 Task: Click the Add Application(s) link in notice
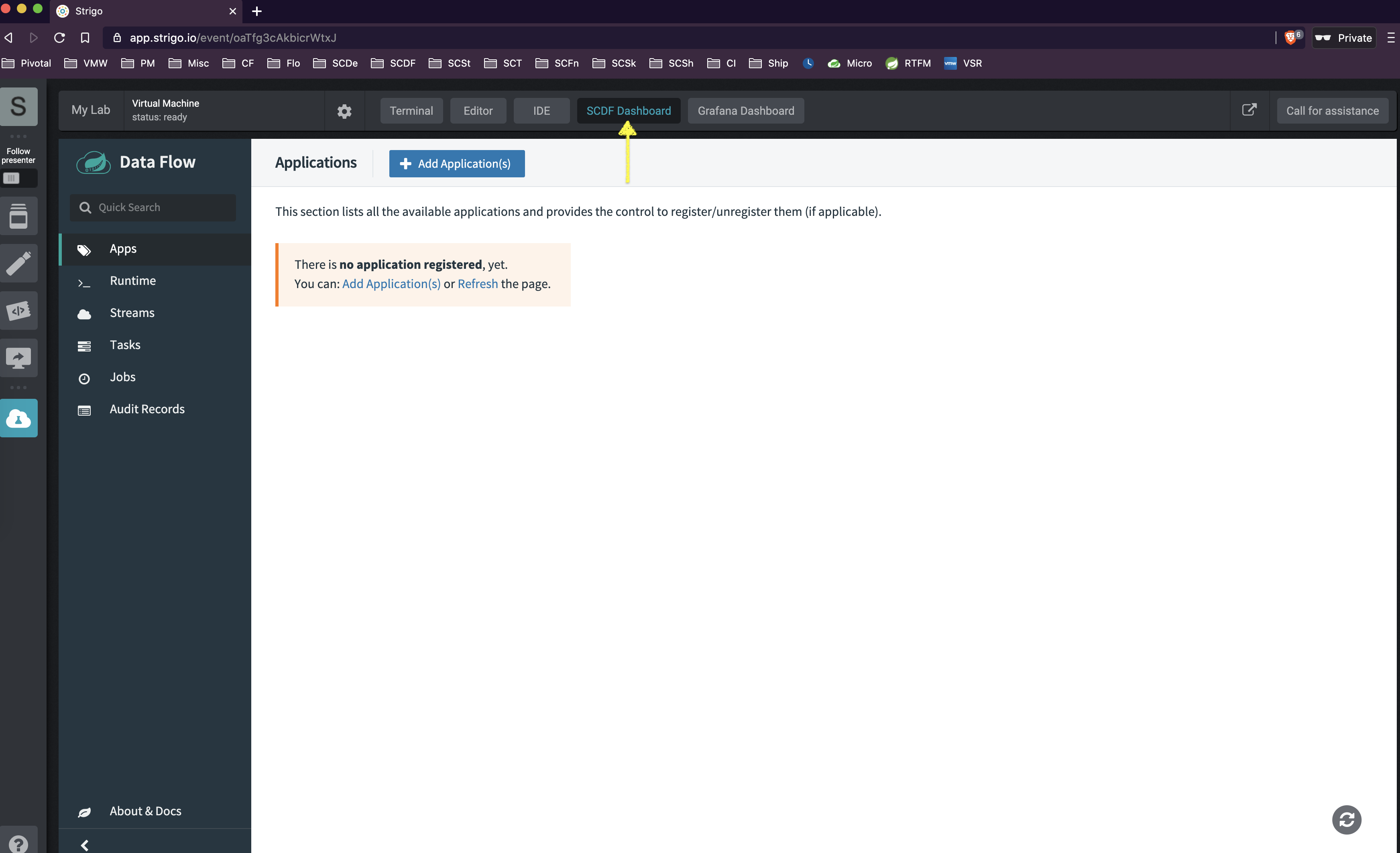pos(391,283)
